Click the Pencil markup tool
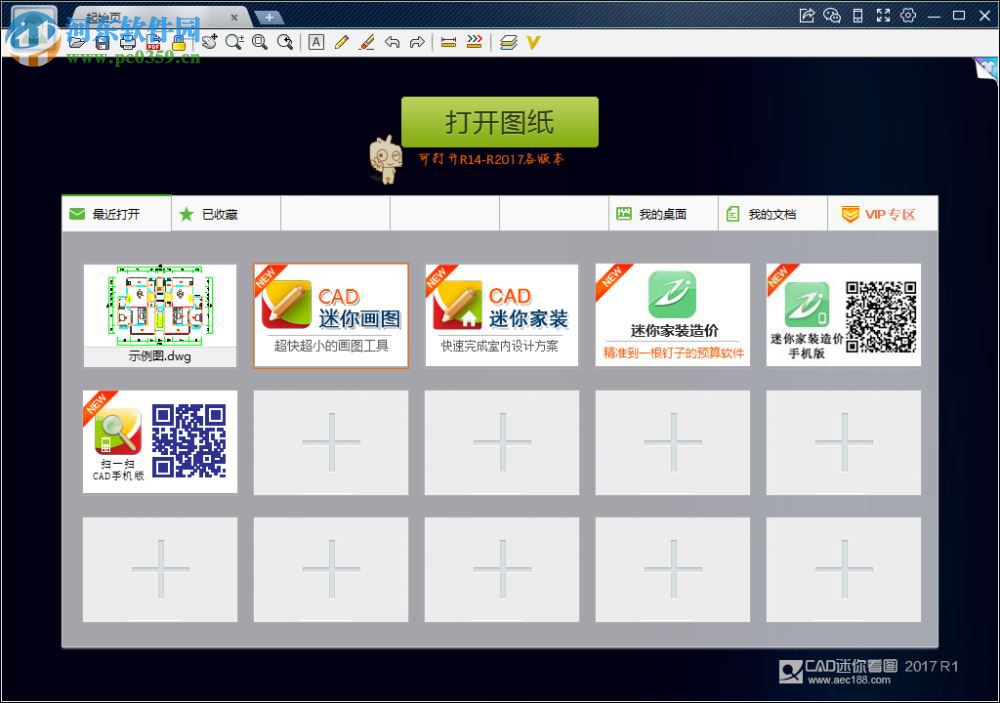This screenshot has height=703, width=1000. click(x=341, y=42)
